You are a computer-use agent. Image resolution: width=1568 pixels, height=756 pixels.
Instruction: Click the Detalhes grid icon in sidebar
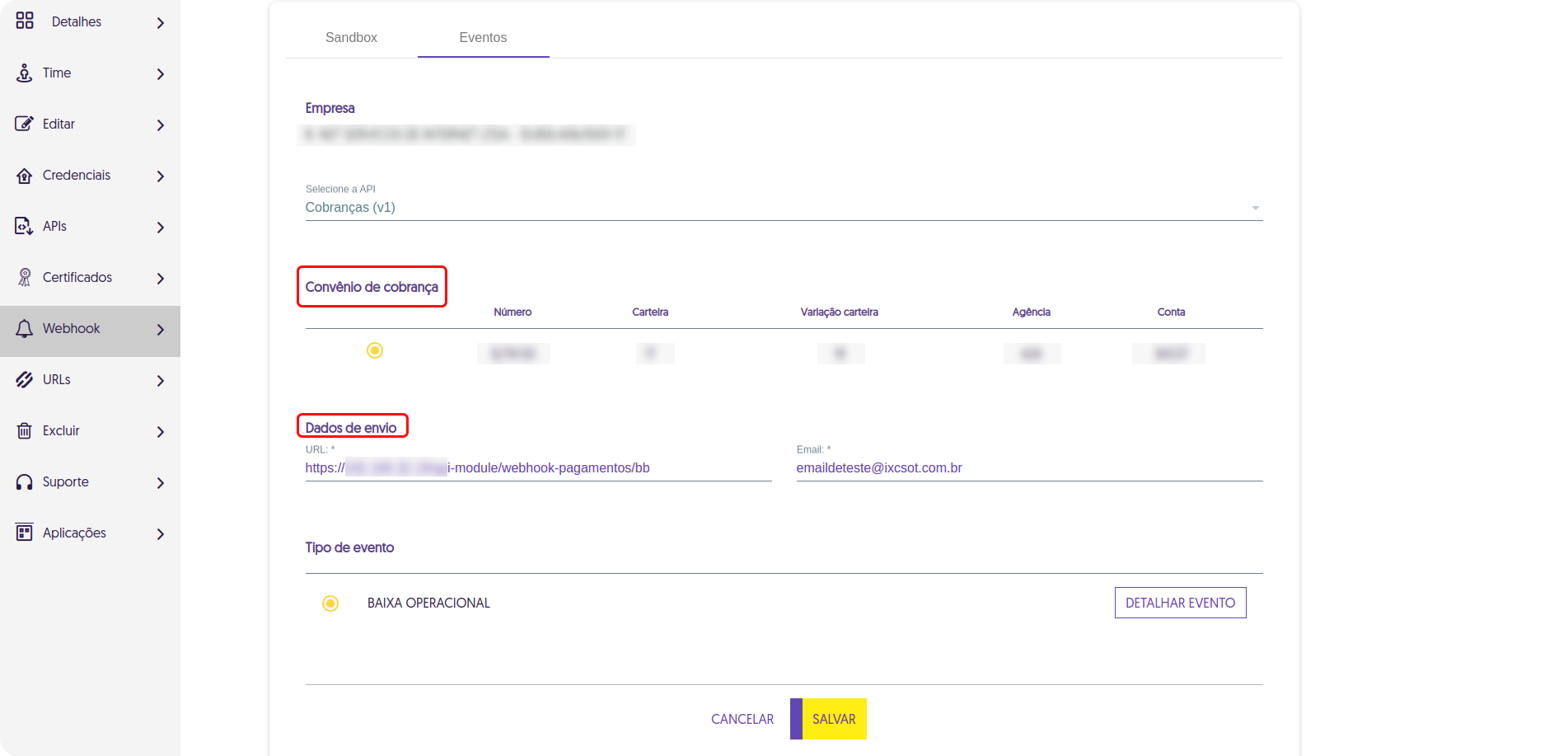pyautogui.click(x=25, y=21)
